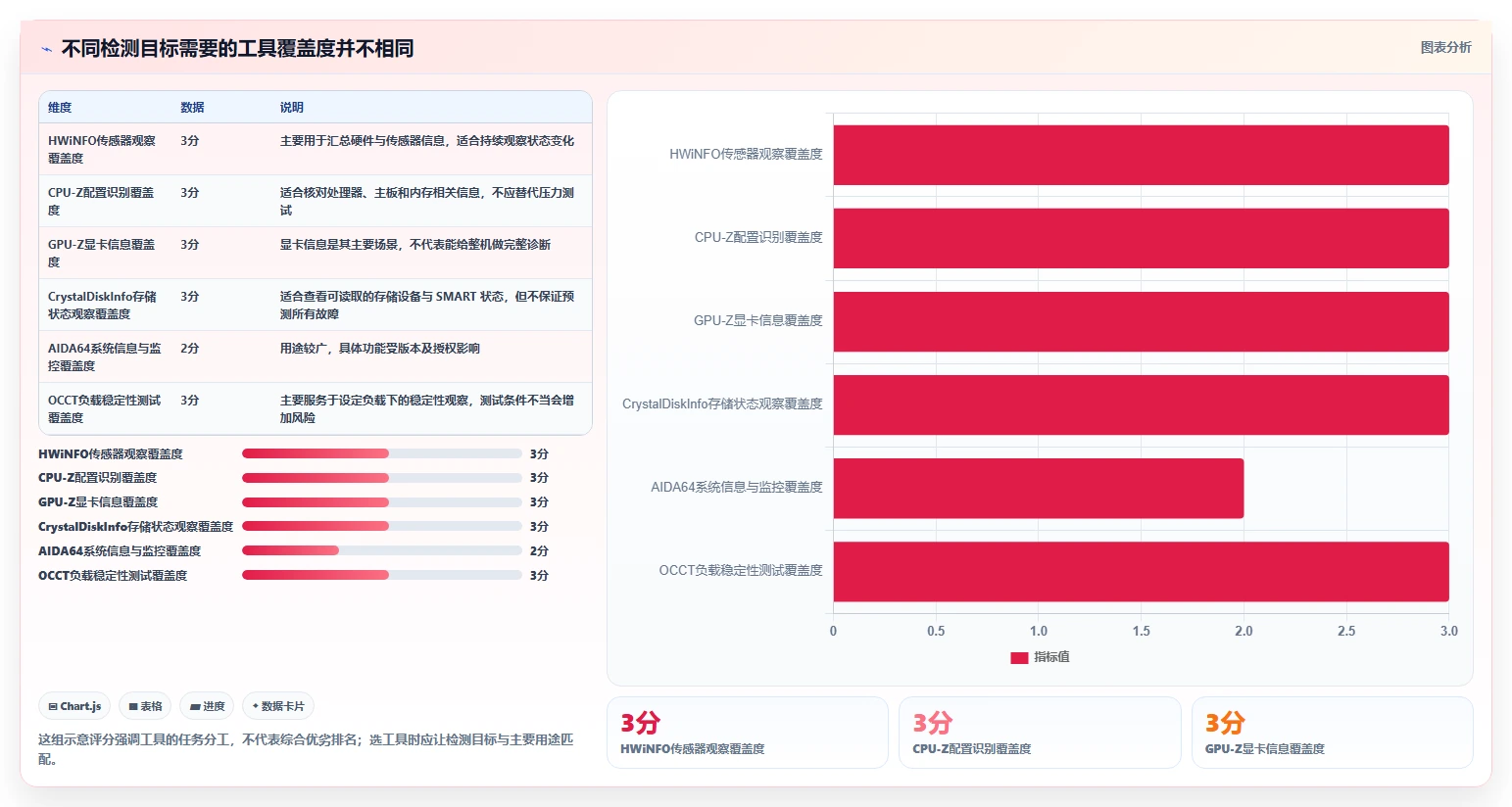Select the 表格 tag chip
The height and width of the screenshot is (807, 1512).
coord(145,706)
